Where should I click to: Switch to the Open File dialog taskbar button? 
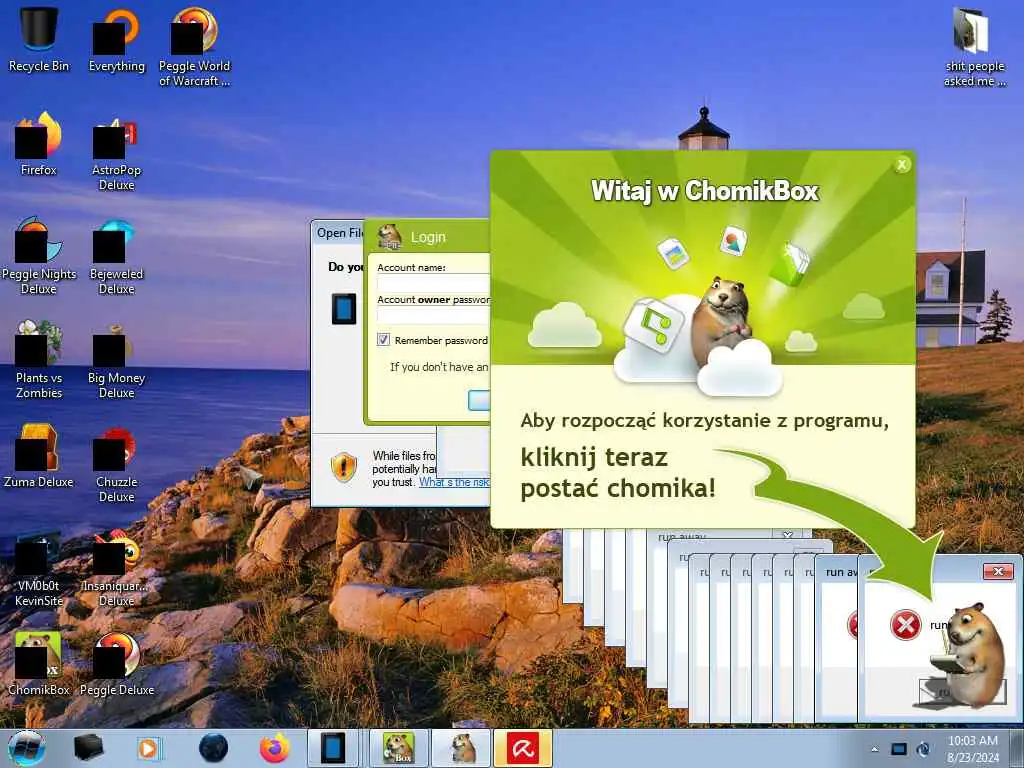333,748
